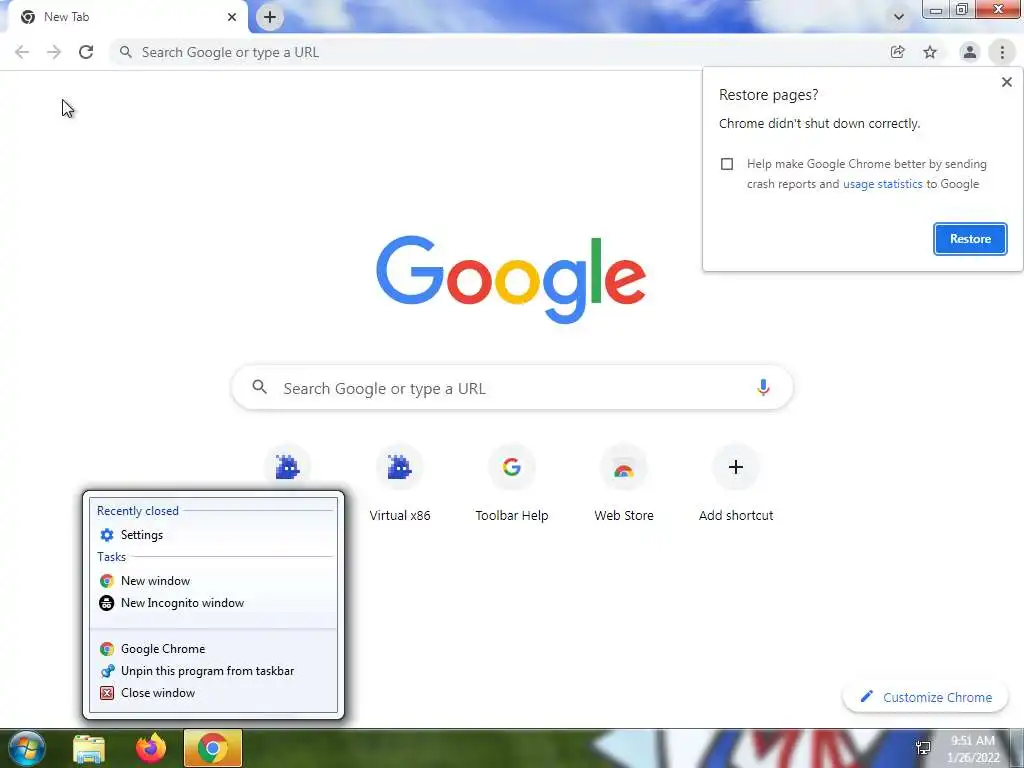Click the network icon in system tray
The image size is (1024, 768).
923,748
